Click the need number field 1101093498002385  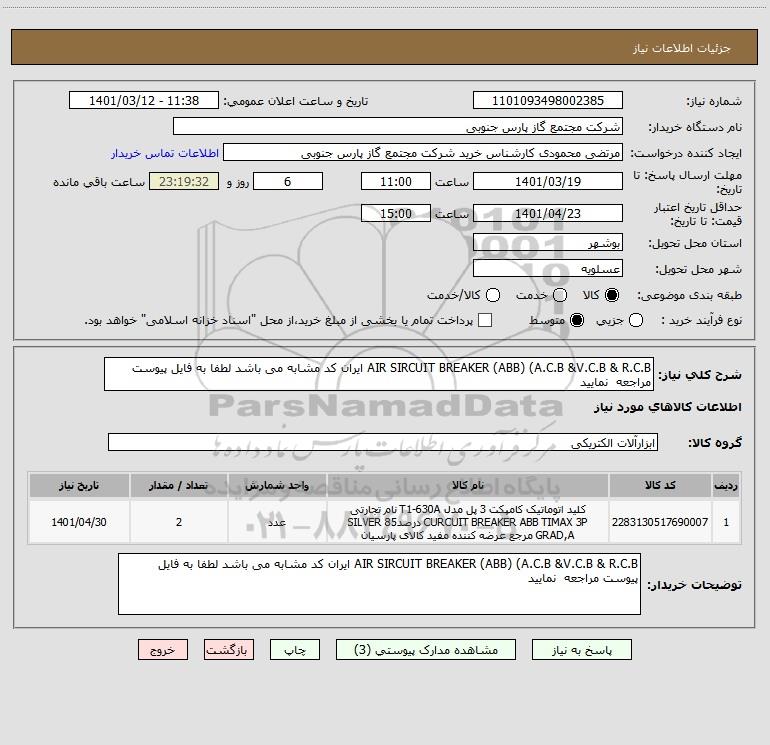tap(548, 101)
